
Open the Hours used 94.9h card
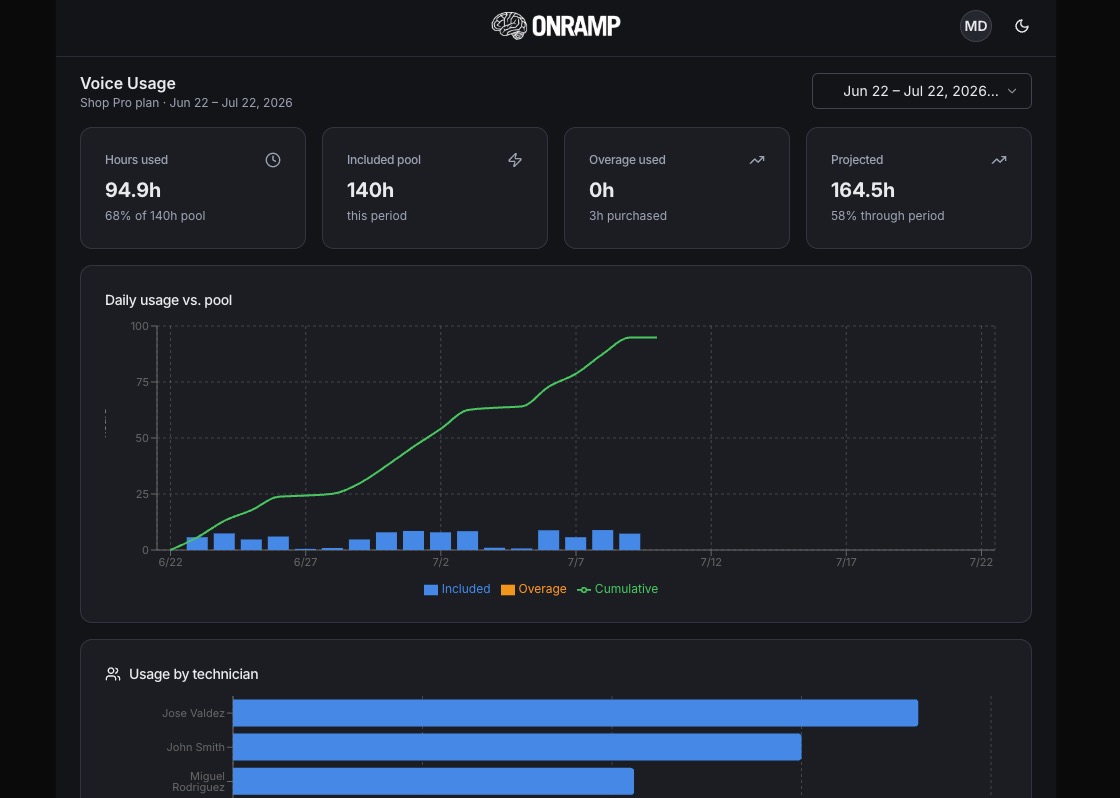[x=193, y=188]
